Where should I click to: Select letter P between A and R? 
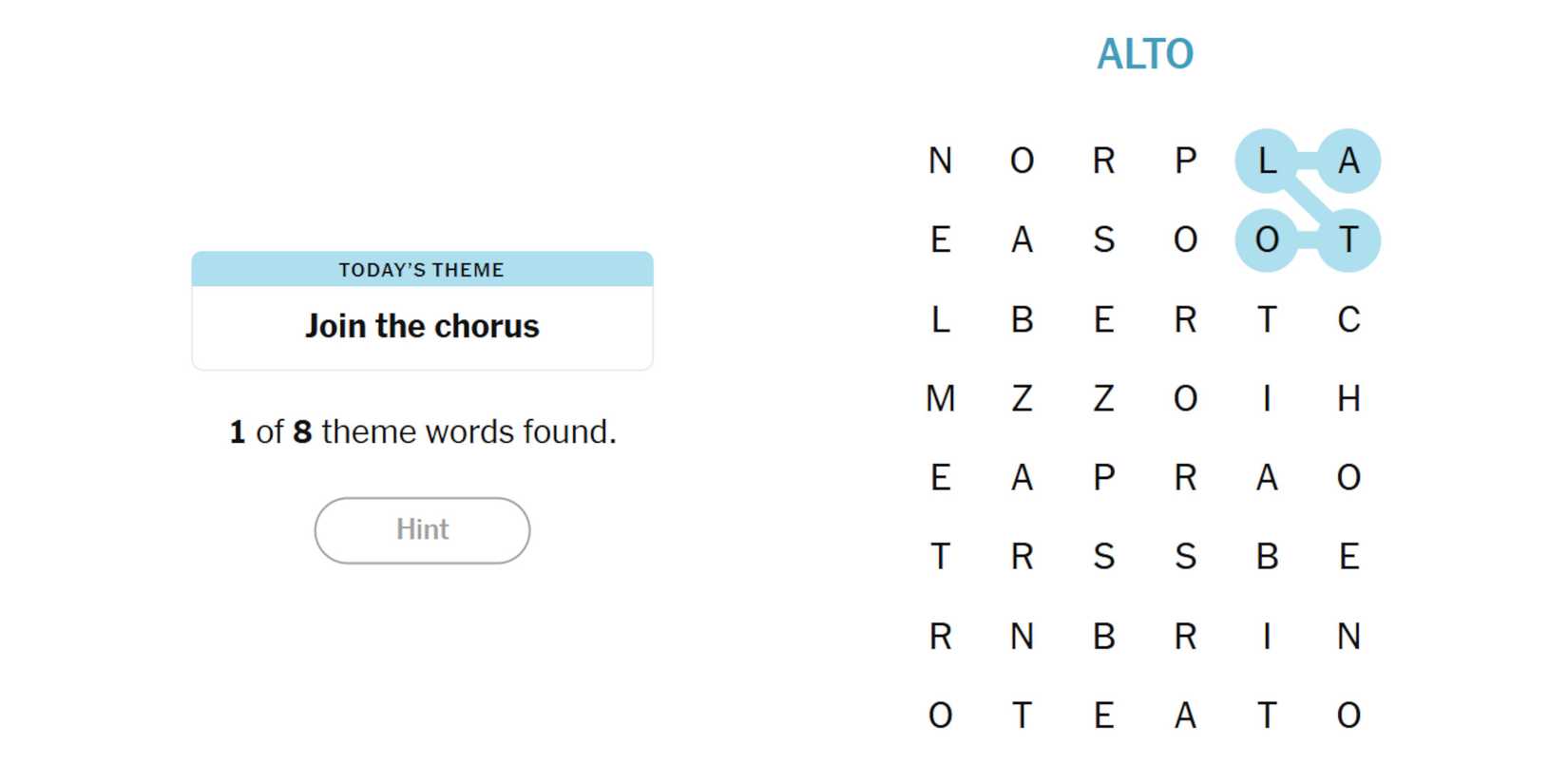1103,477
